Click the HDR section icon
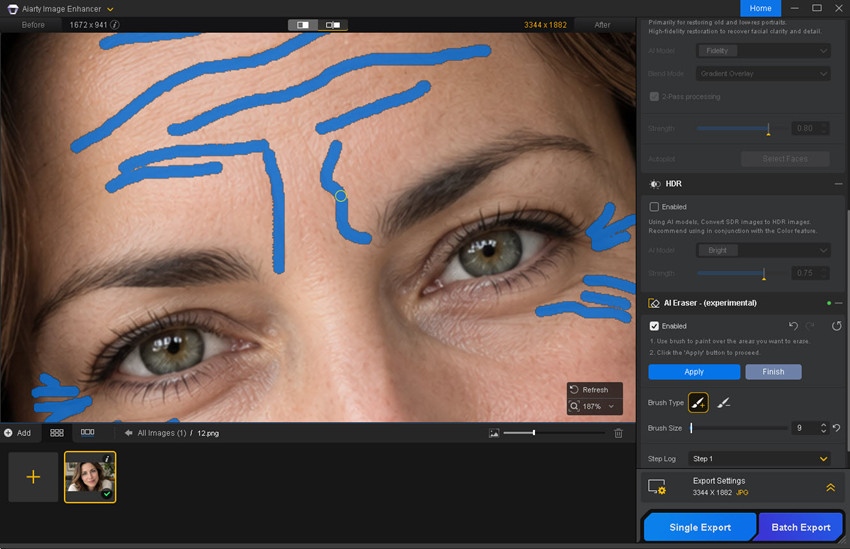The width and height of the screenshot is (850, 549). coord(655,184)
